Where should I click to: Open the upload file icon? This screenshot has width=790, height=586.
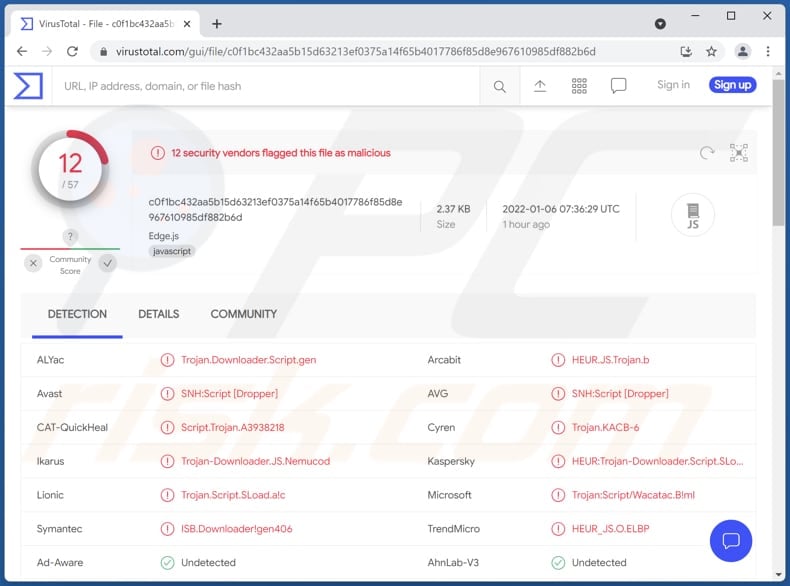click(540, 86)
